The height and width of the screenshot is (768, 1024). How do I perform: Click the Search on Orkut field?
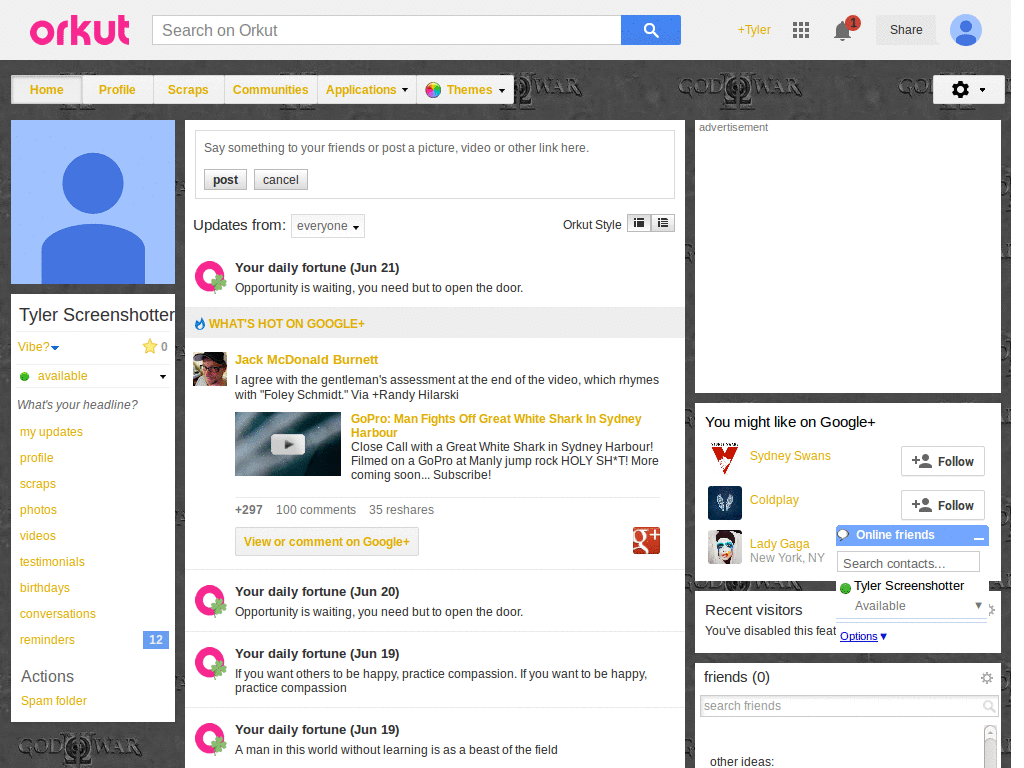click(x=387, y=30)
